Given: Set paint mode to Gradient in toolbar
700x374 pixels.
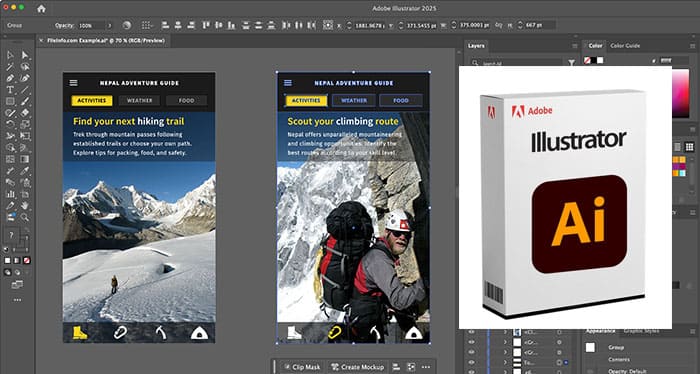Looking at the screenshot, I should point(17,260).
